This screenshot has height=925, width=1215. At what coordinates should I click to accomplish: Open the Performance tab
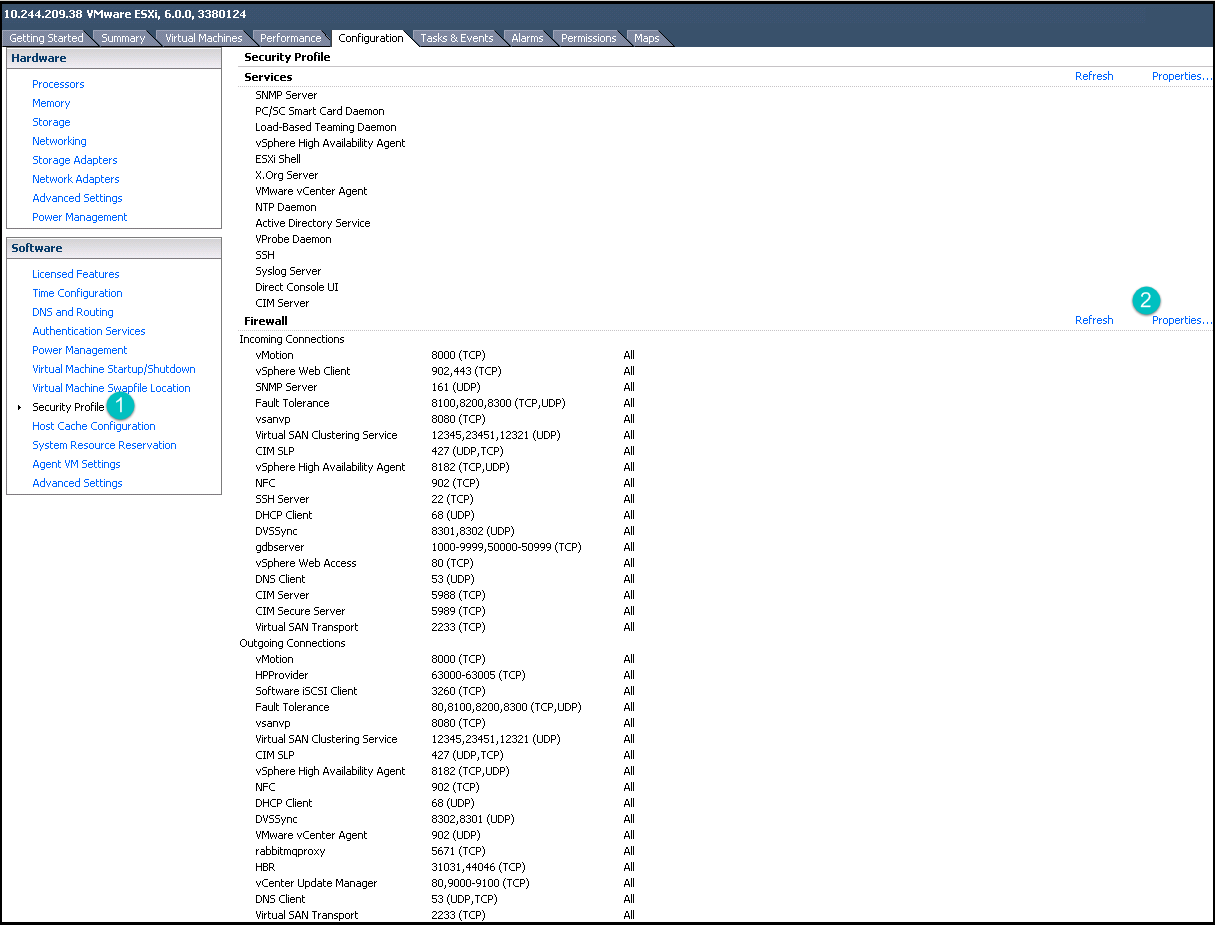[x=291, y=38]
